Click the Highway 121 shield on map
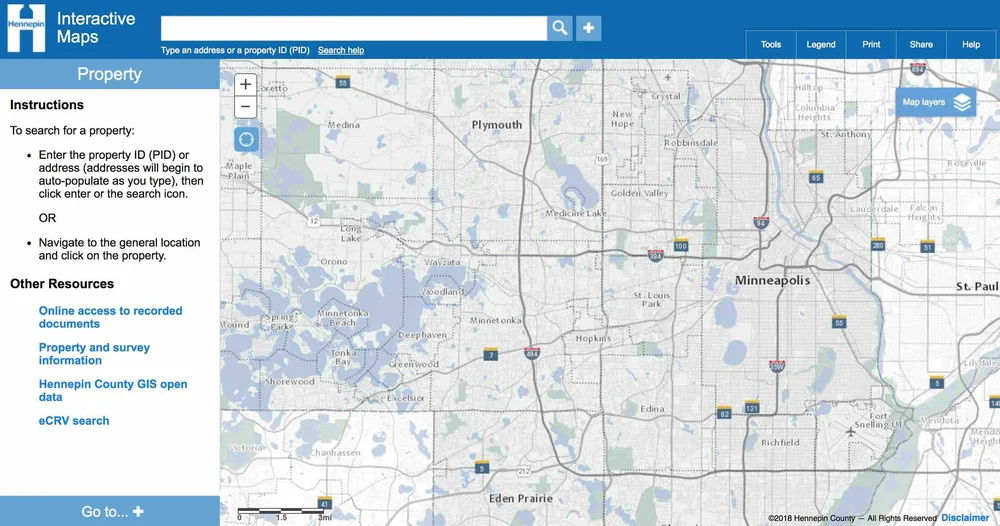Screen dimensions: 1000x526 click(x=752, y=407)
